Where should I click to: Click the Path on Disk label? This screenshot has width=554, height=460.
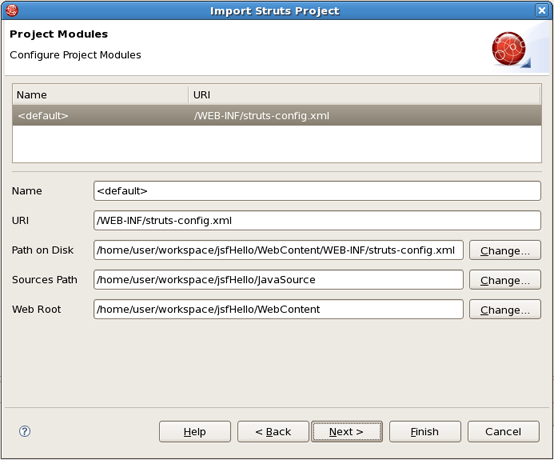[43, 250]
